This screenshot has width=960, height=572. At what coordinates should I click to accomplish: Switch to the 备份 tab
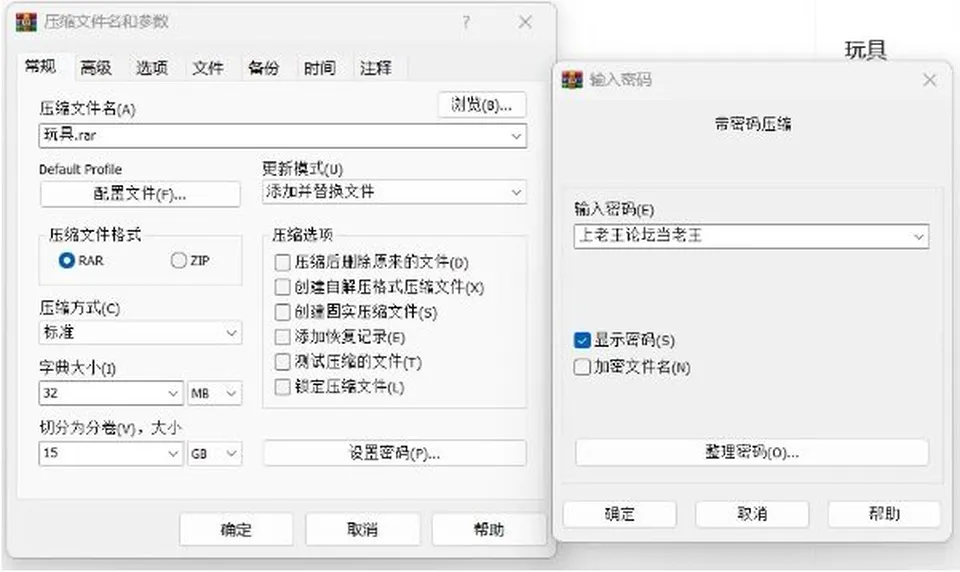click(x=264, y=68)
